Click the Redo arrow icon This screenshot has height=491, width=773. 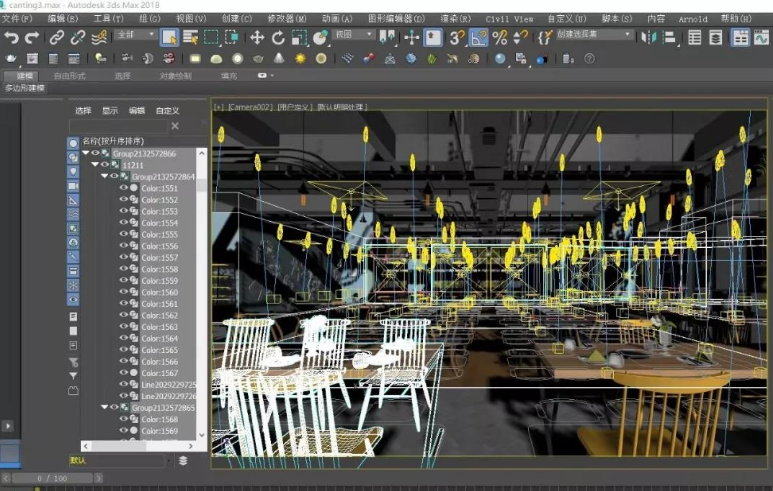coord(32,37)
